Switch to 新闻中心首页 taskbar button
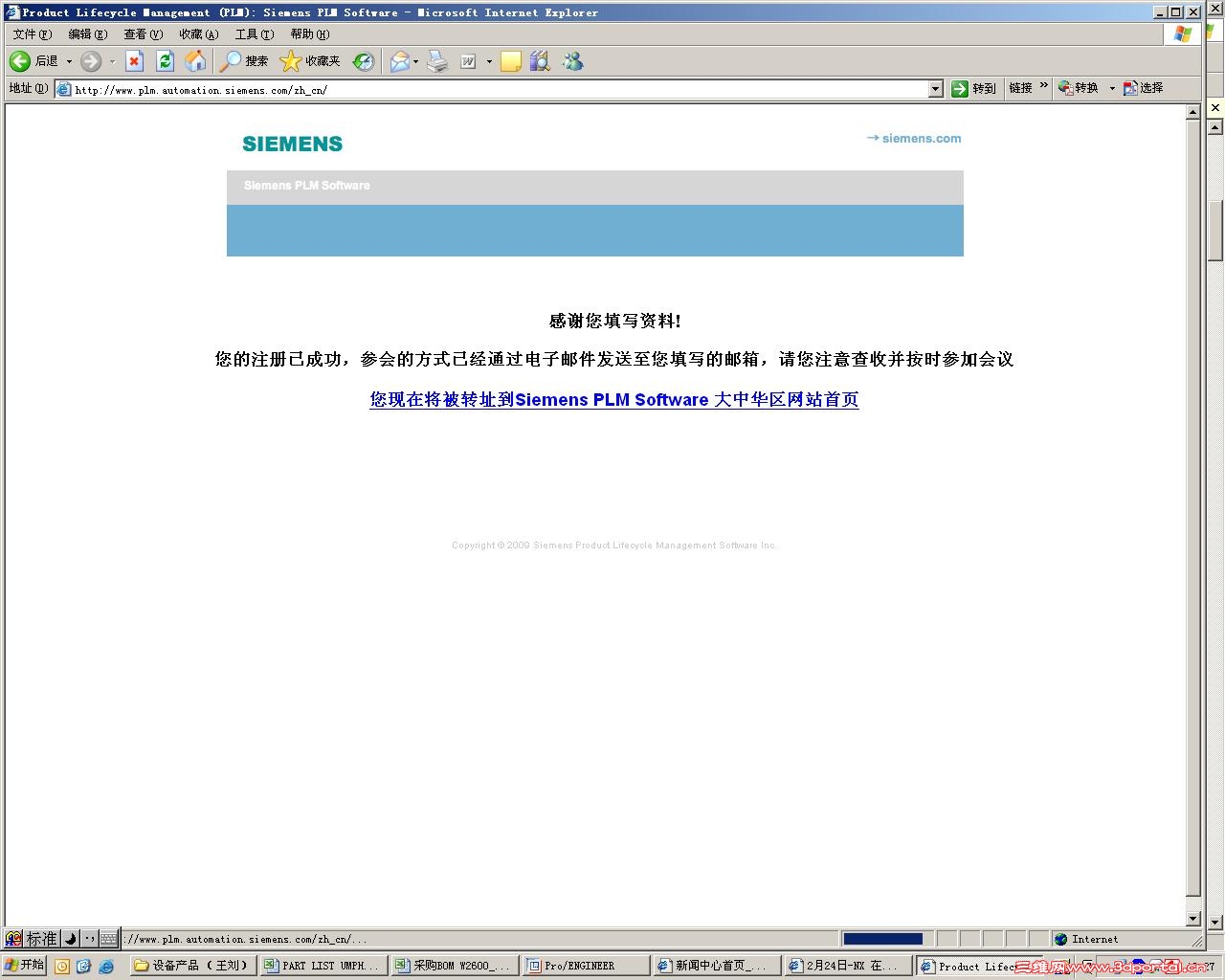 716,966
